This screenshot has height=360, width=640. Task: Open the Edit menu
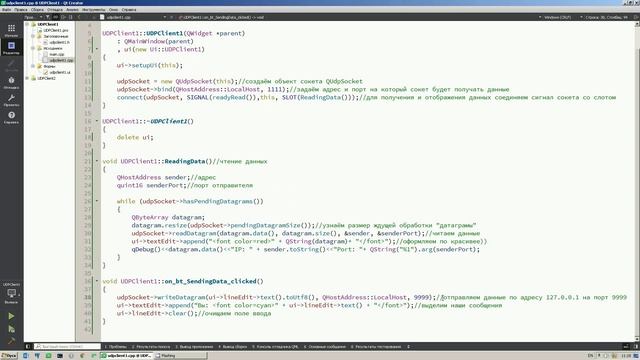coord(21,9)
